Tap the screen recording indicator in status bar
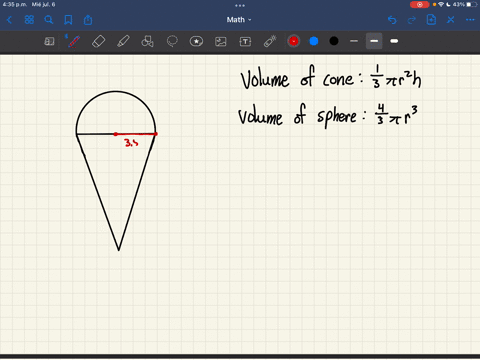This screenshot has width=480, height=360. coord(419,4)
